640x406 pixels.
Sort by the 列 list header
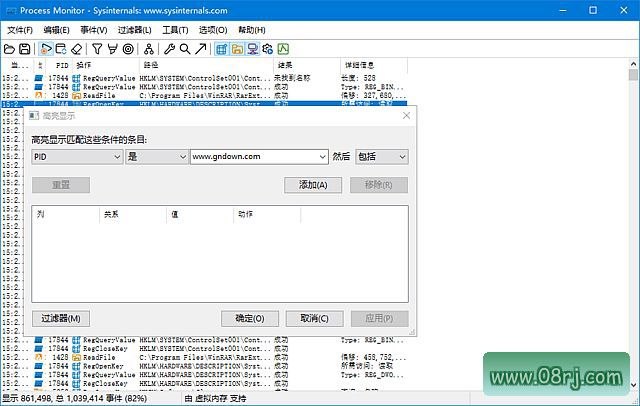66,215
